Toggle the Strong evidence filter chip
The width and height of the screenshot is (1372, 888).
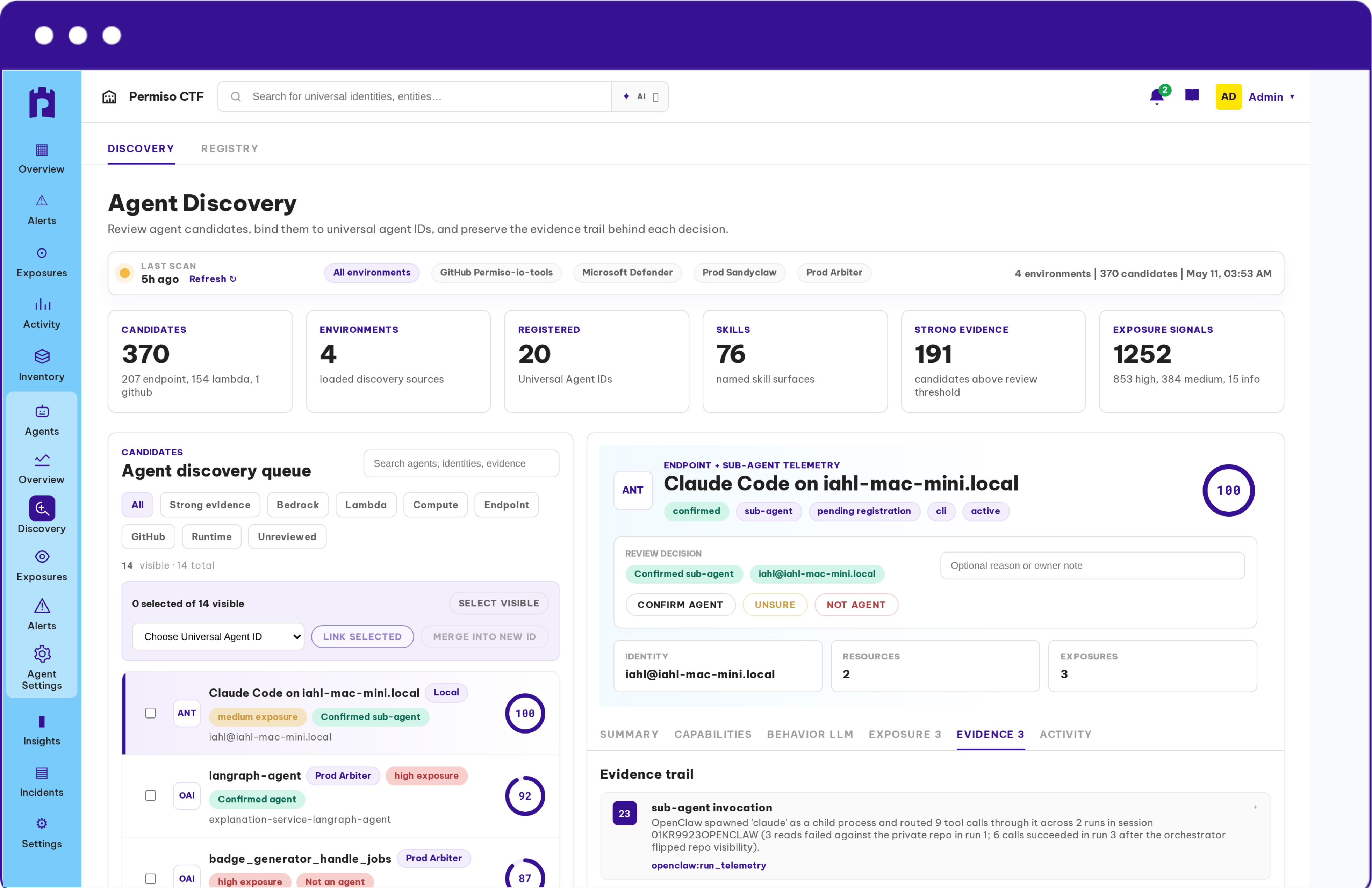coord(210,505)
